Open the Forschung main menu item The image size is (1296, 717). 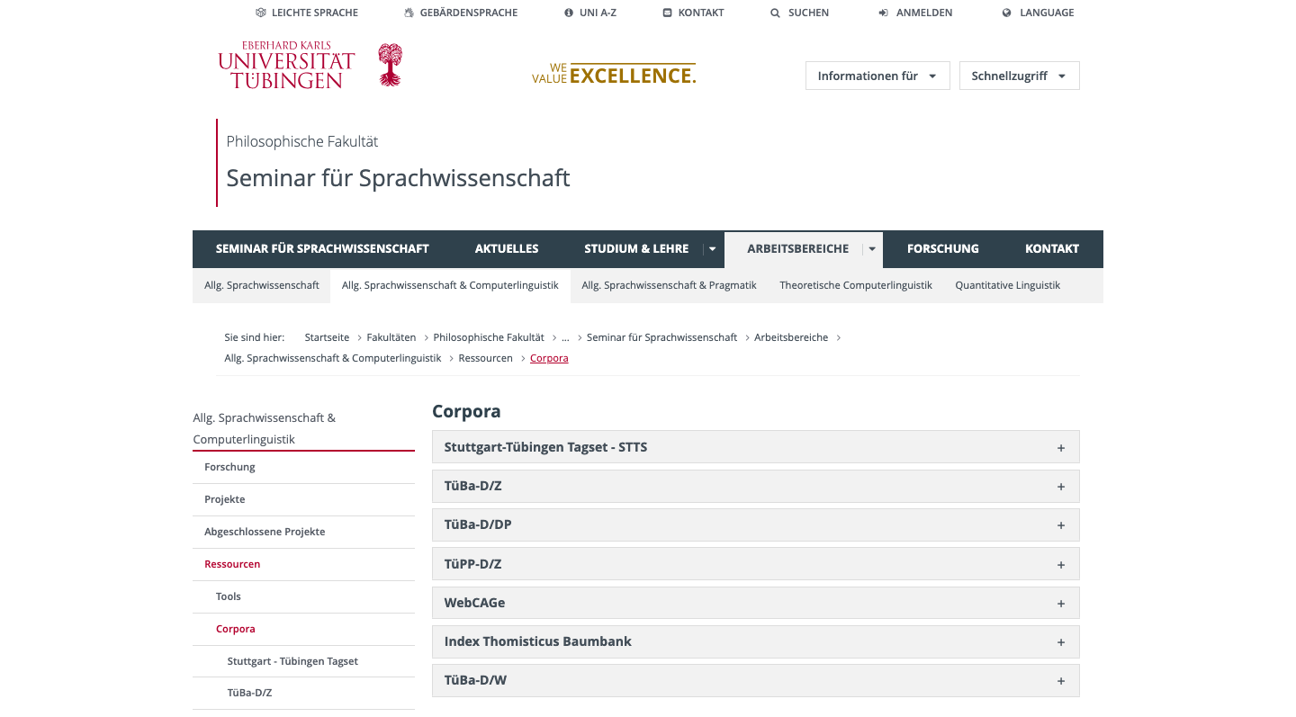click(x=942, y=249)
